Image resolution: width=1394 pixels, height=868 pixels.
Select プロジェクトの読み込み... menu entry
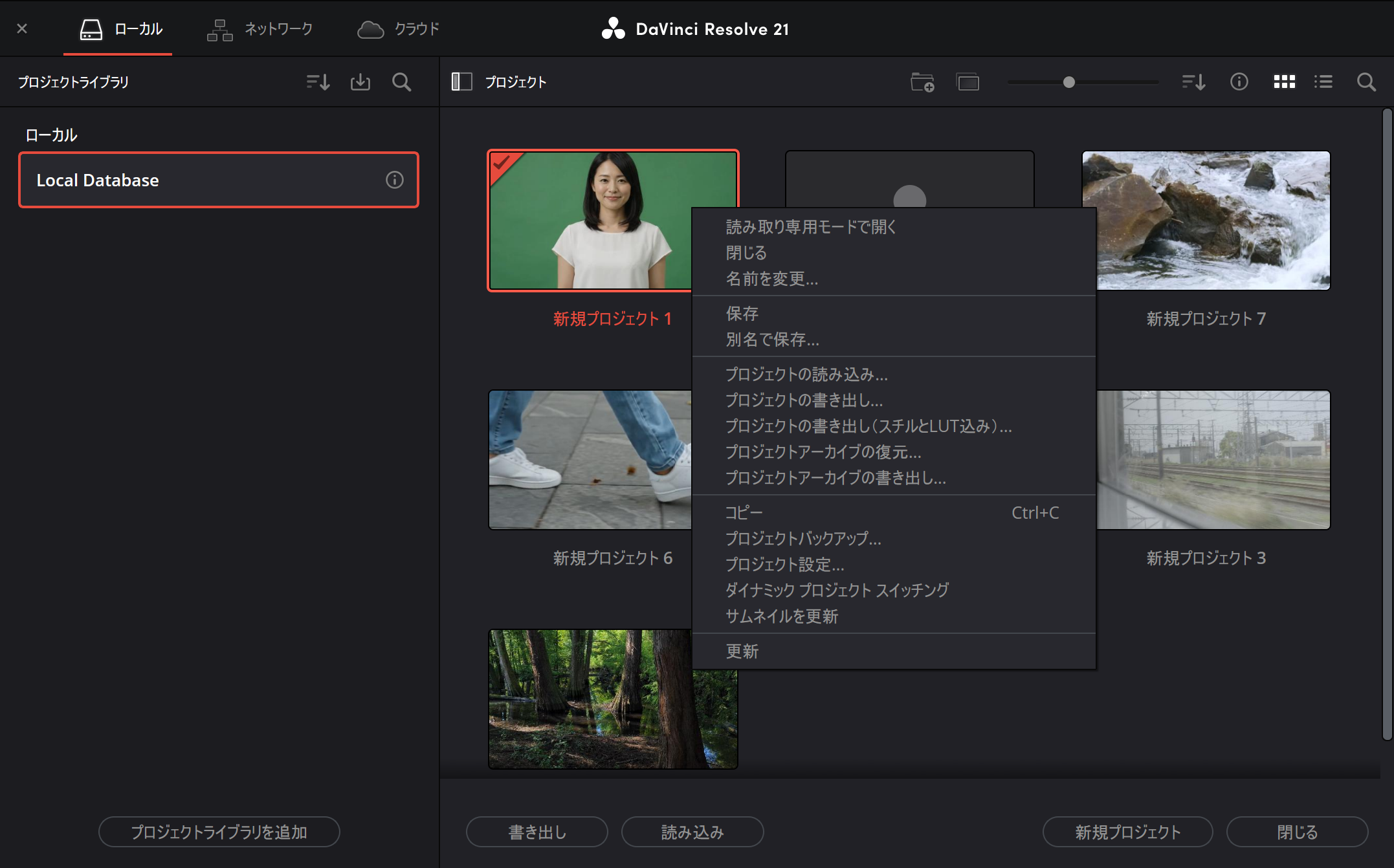tap(894, 374)
